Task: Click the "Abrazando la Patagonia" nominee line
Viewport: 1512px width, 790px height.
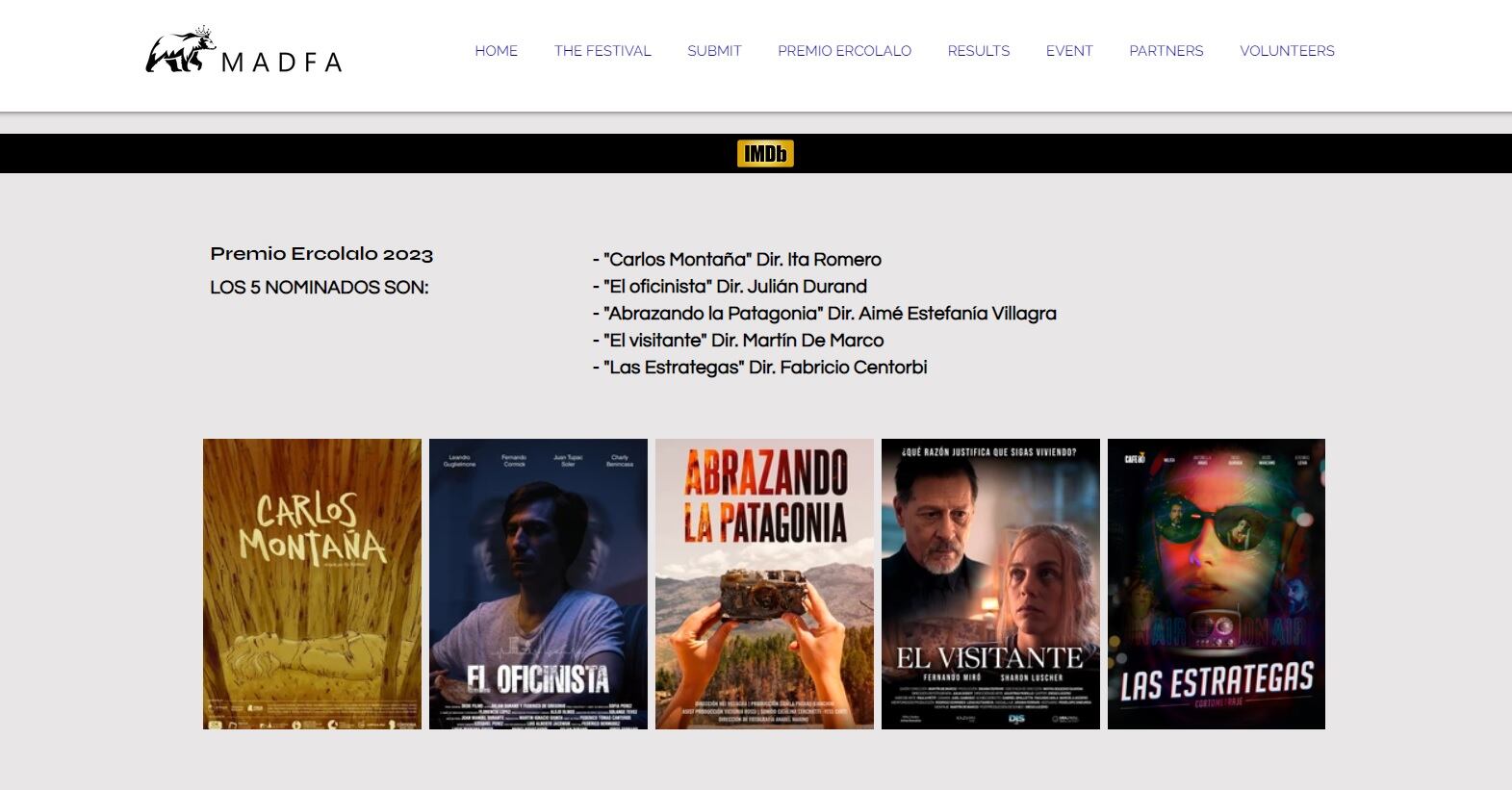Action: point(824,314)
